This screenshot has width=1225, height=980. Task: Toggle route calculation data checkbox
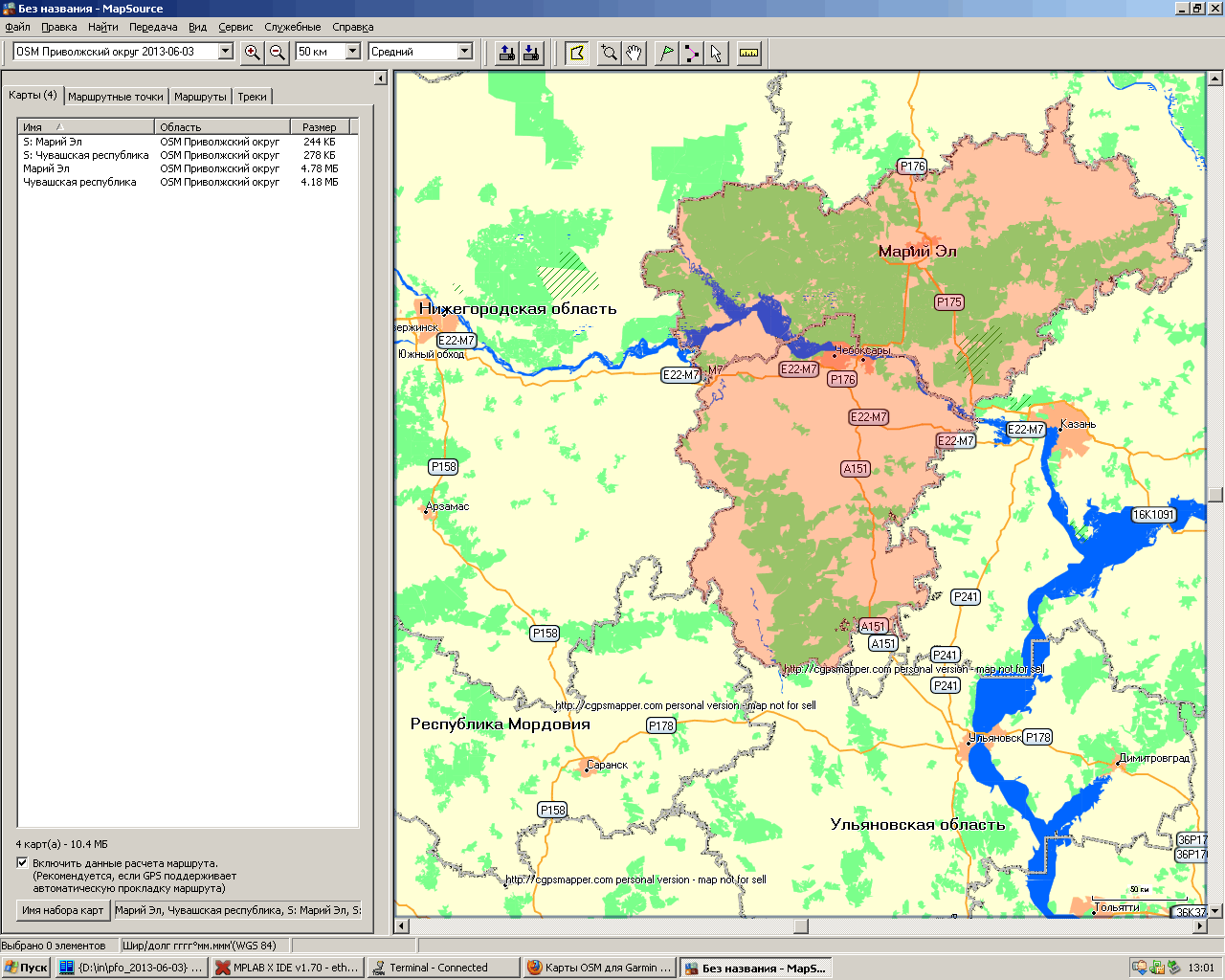tap(22, 862)
